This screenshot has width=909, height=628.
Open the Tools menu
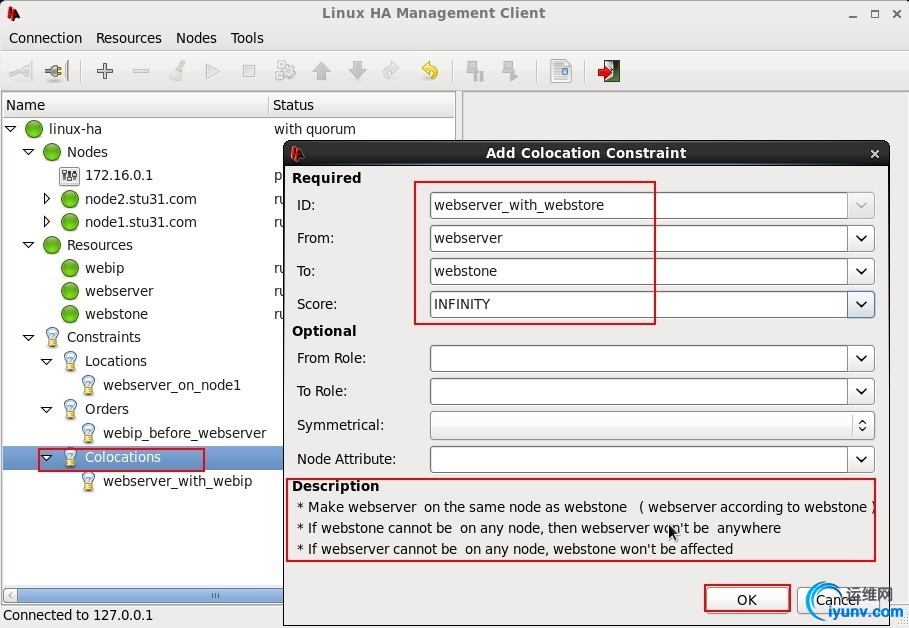coord(247,38)
